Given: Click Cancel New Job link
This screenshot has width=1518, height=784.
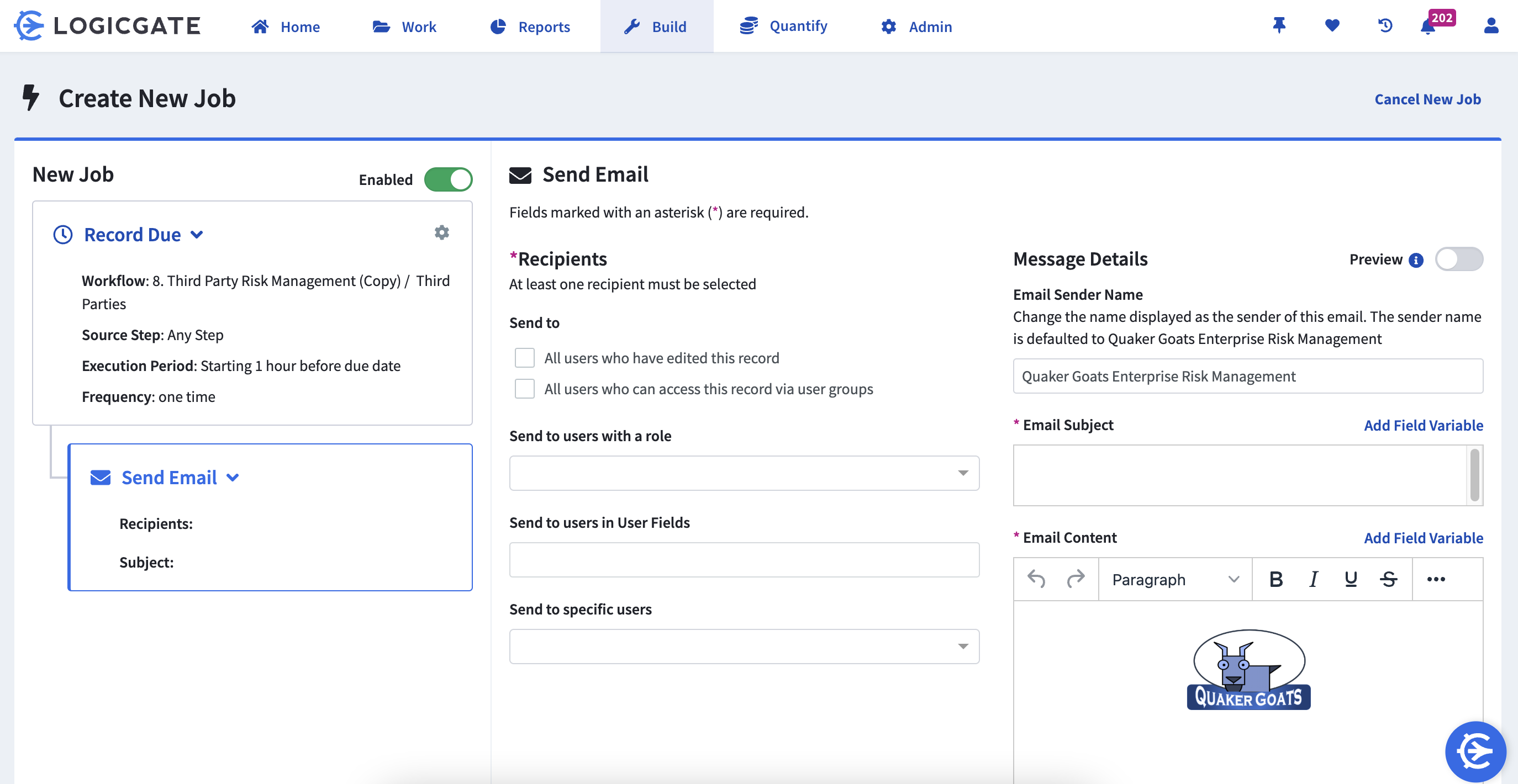Looking at the screenshot, I should coord(1427,99).
